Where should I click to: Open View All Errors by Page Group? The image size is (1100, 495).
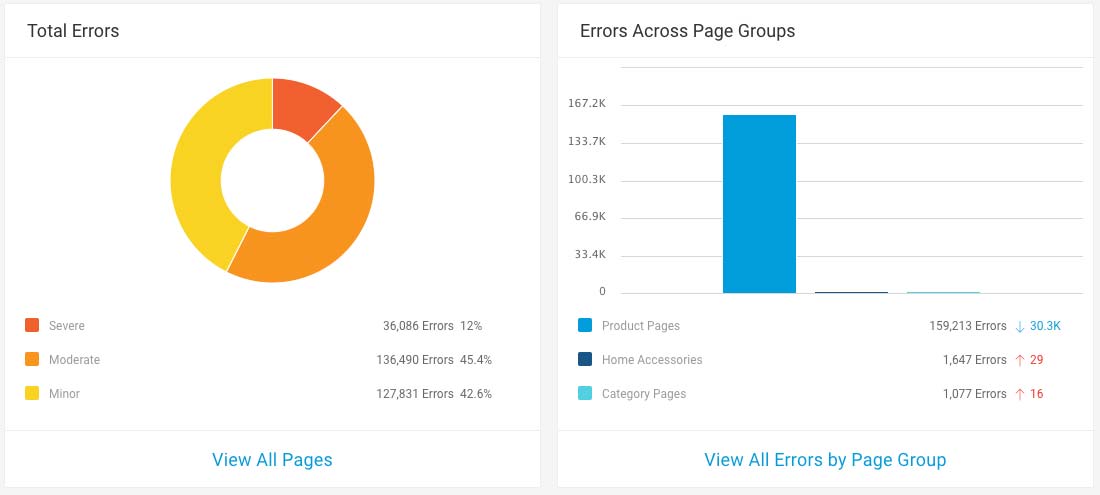[x=825, y=460]
